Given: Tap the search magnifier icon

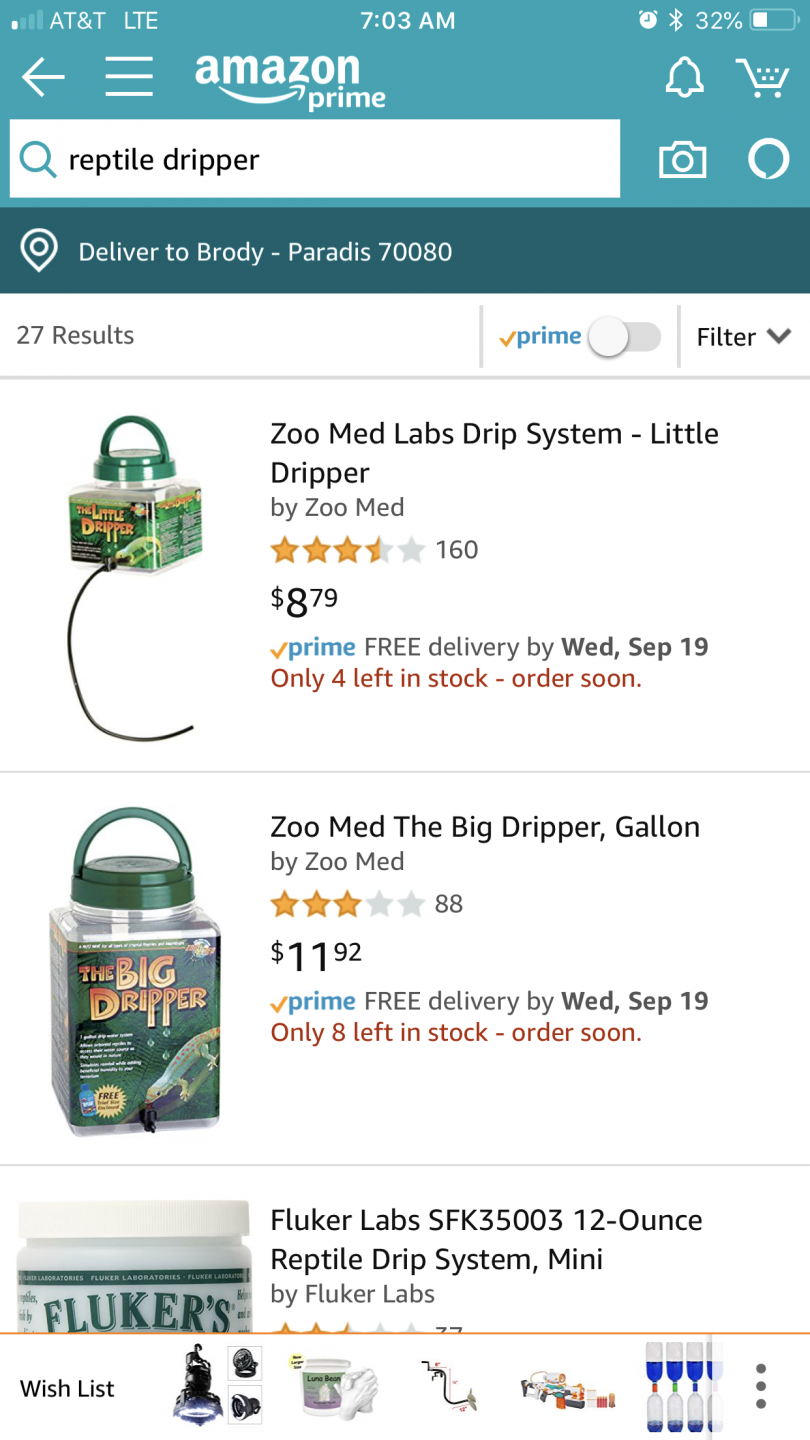Looking at the screenshot, I should point(38,159).
